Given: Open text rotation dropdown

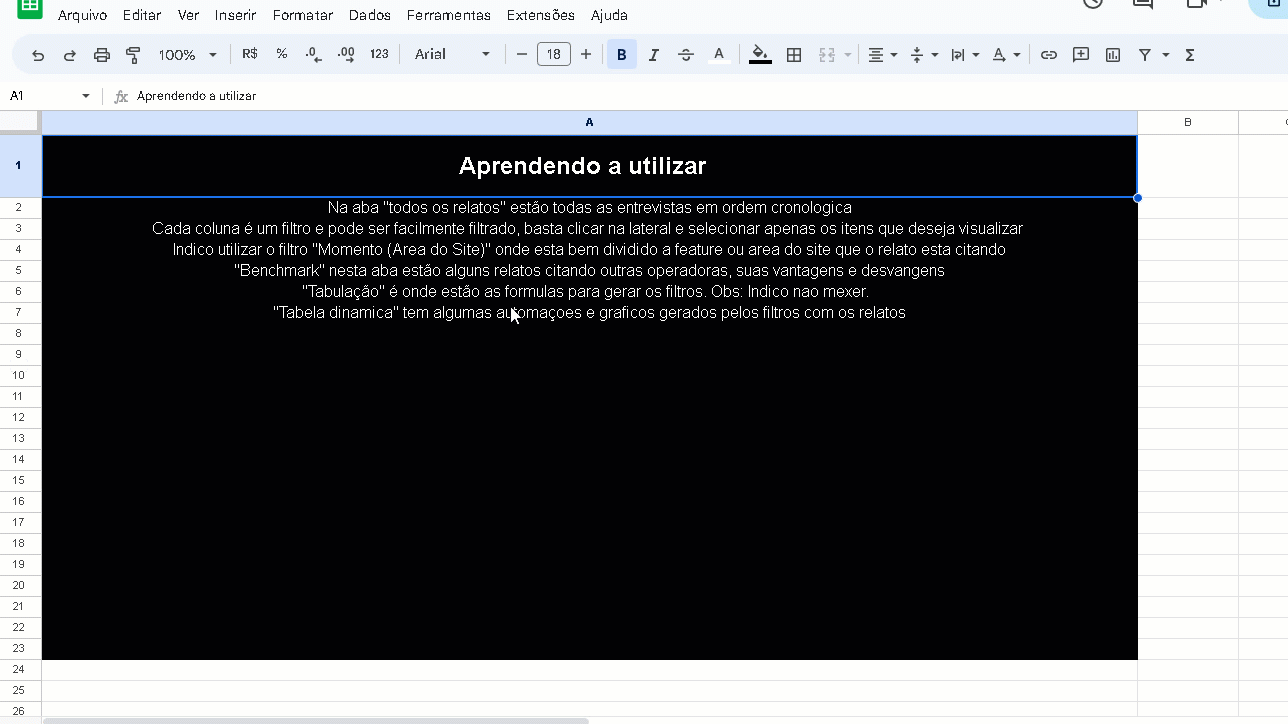Looking at the screenshot, I should click(1006, 55).
